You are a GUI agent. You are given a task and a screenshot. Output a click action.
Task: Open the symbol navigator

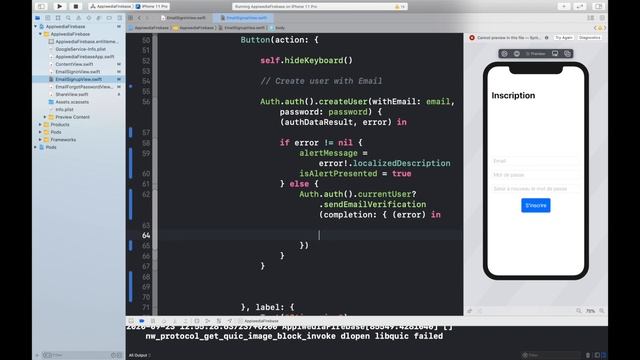[58, 18]
